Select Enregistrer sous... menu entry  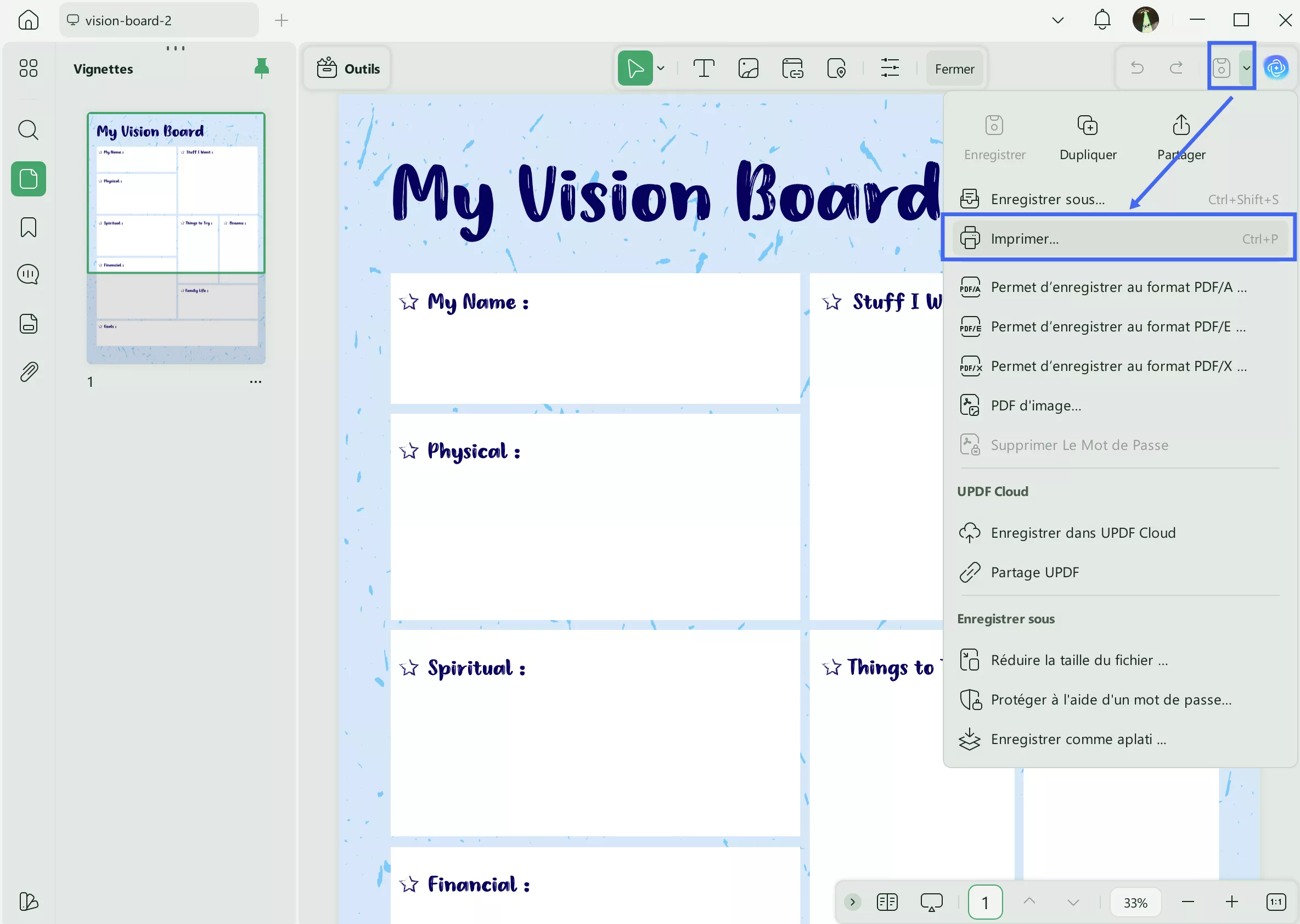pyautogui.click(x=1047, y=199)
